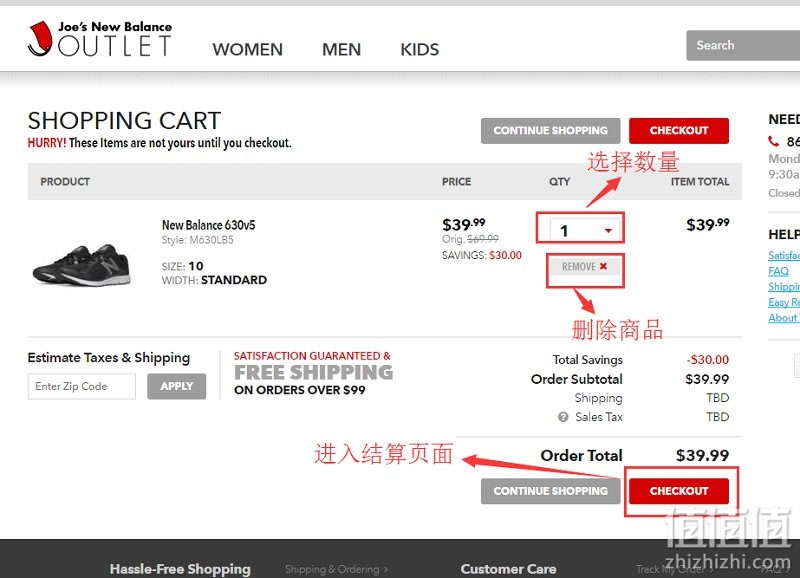Click the X icon on the Remove button
Viewport: 800px width, 578px height.
[603, 267]
